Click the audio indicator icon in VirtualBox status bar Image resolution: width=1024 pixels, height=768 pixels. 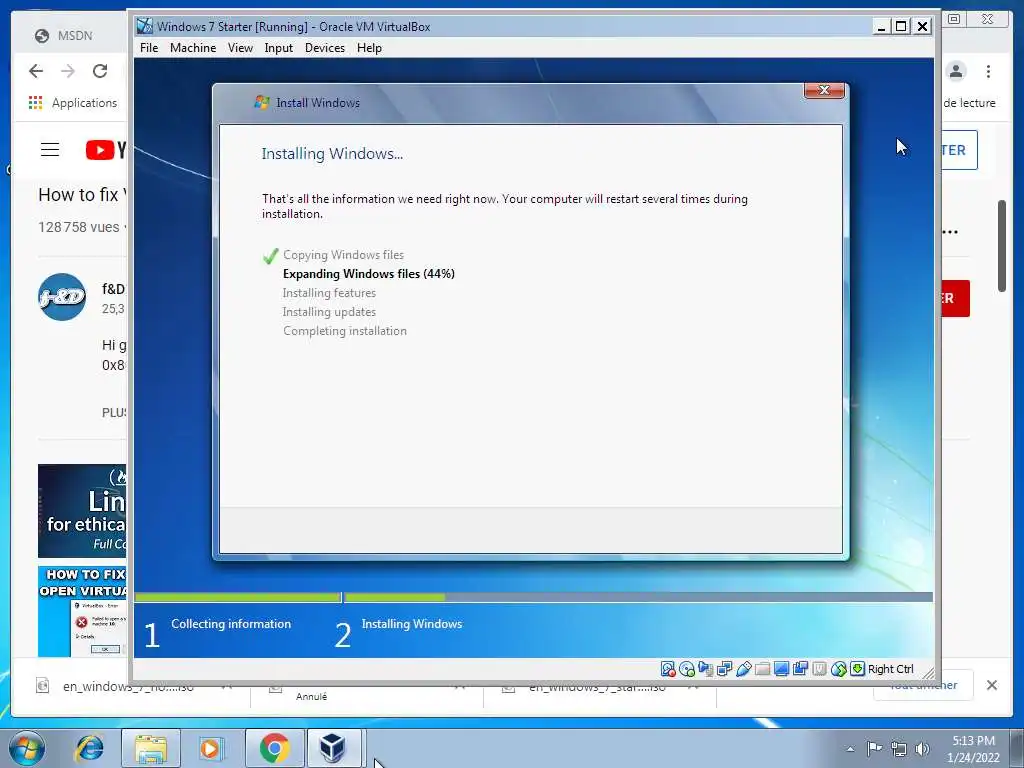pos(705,669)
